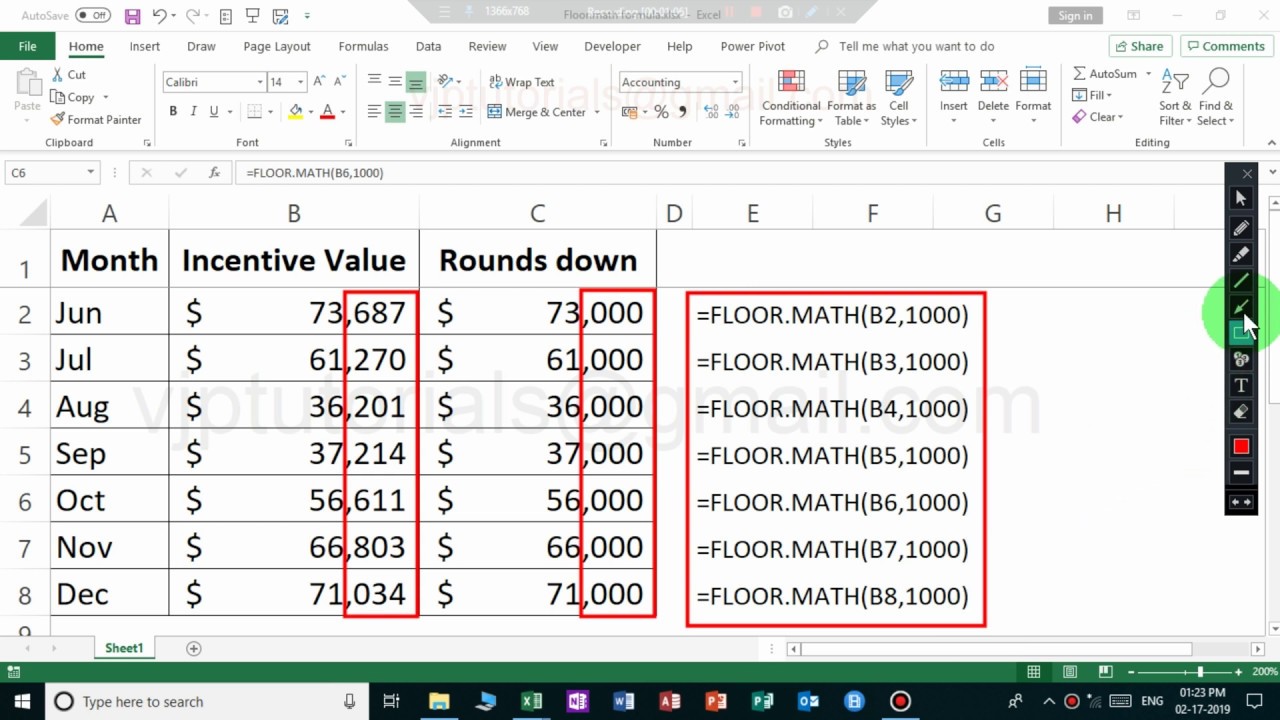Select the Sheet1 worksheet tab
1280x720 pixels.
pyautogui.click(x=124, y=648)
